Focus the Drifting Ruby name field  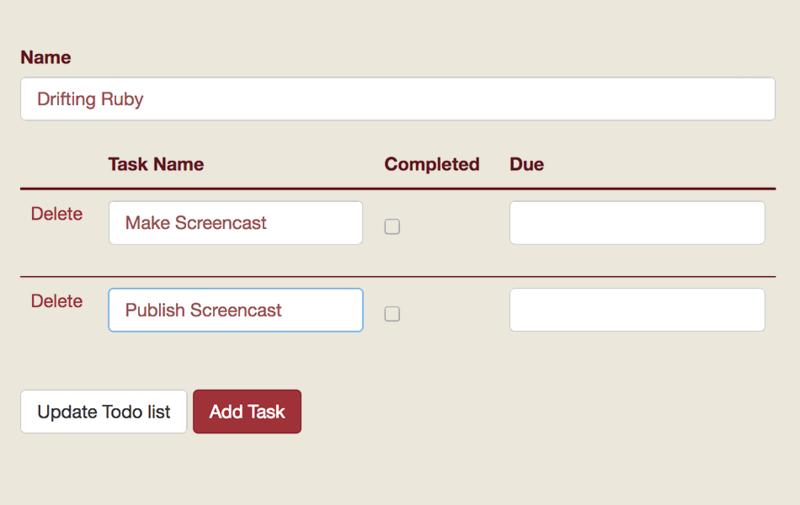pyautogui.click(x=398, y=99)
